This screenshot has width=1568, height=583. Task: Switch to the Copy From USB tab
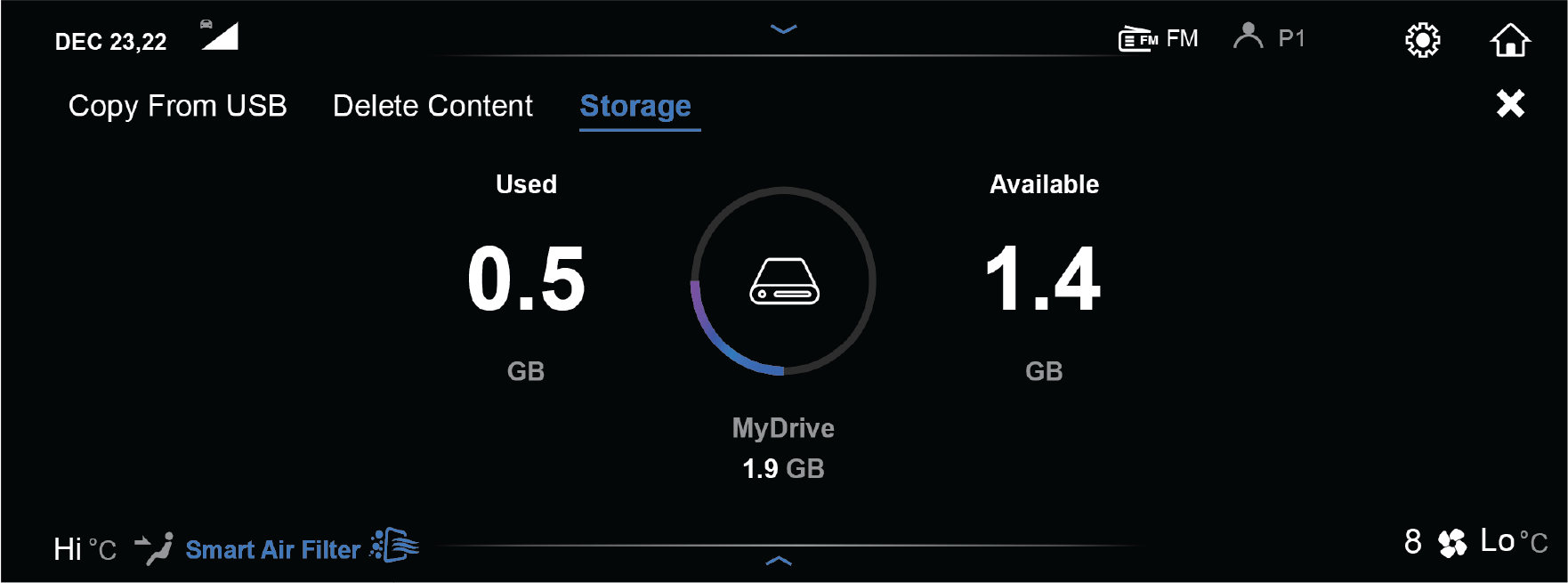pos(178,106)
